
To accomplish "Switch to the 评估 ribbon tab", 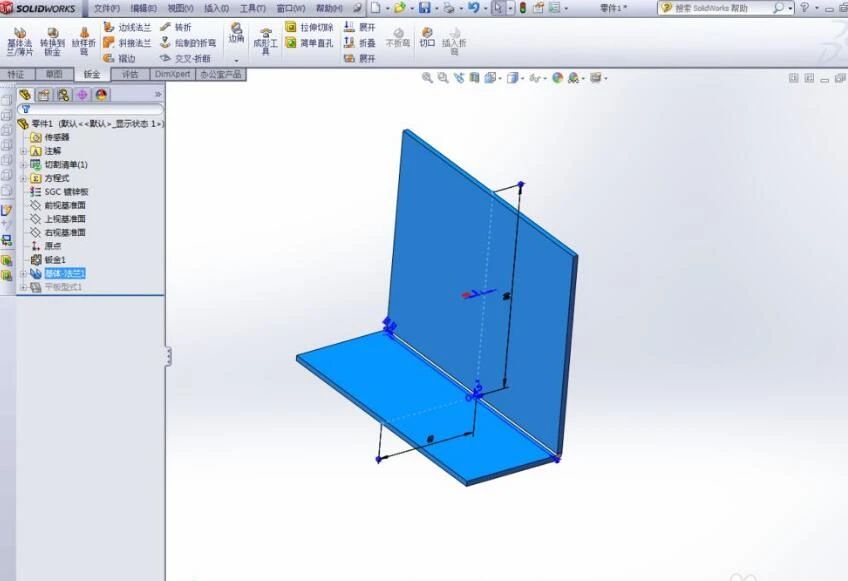I will pos(130,73).
